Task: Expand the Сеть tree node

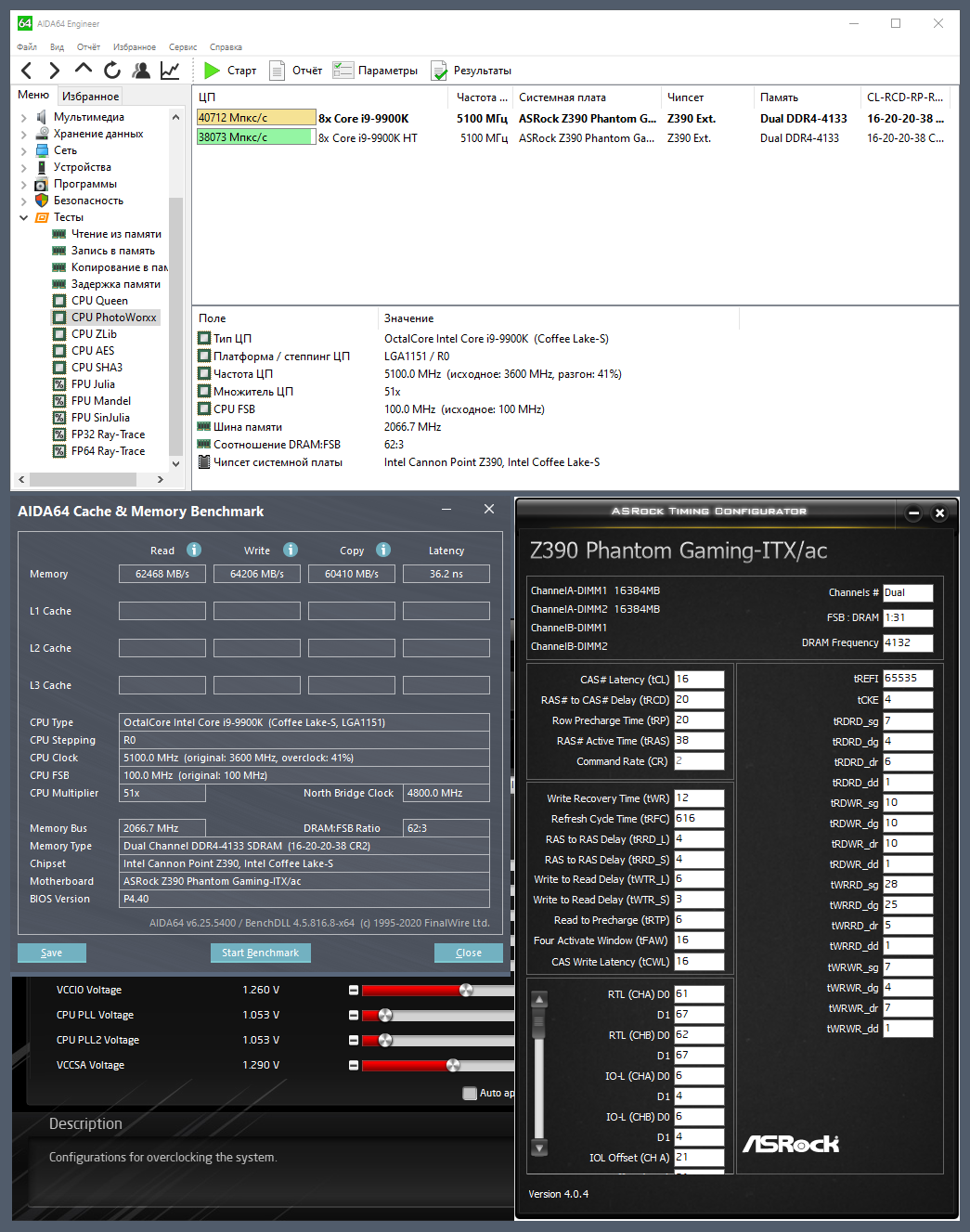Action: (x=23, y=150)
